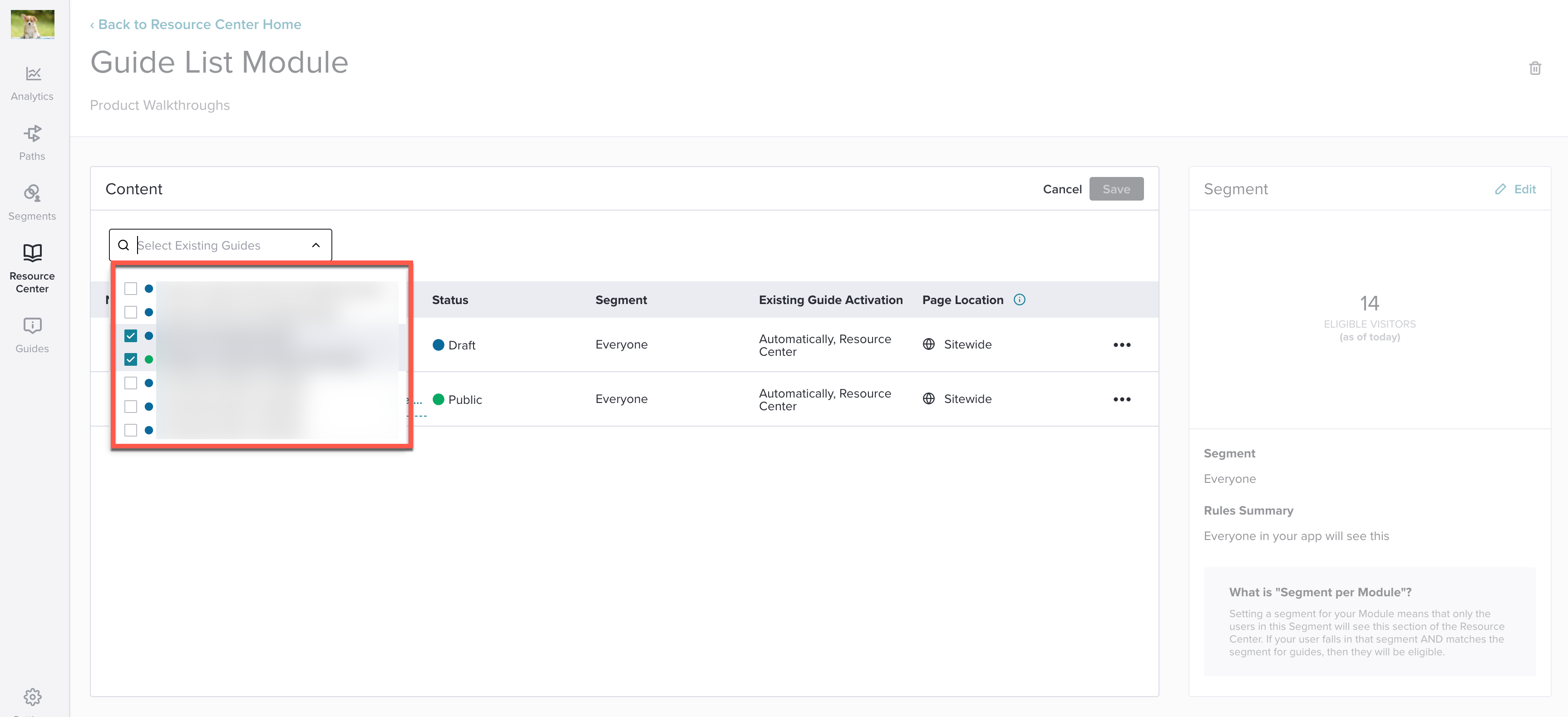
Task: Check the first guide checkbox in dropdown
Action: click(130, 289)
